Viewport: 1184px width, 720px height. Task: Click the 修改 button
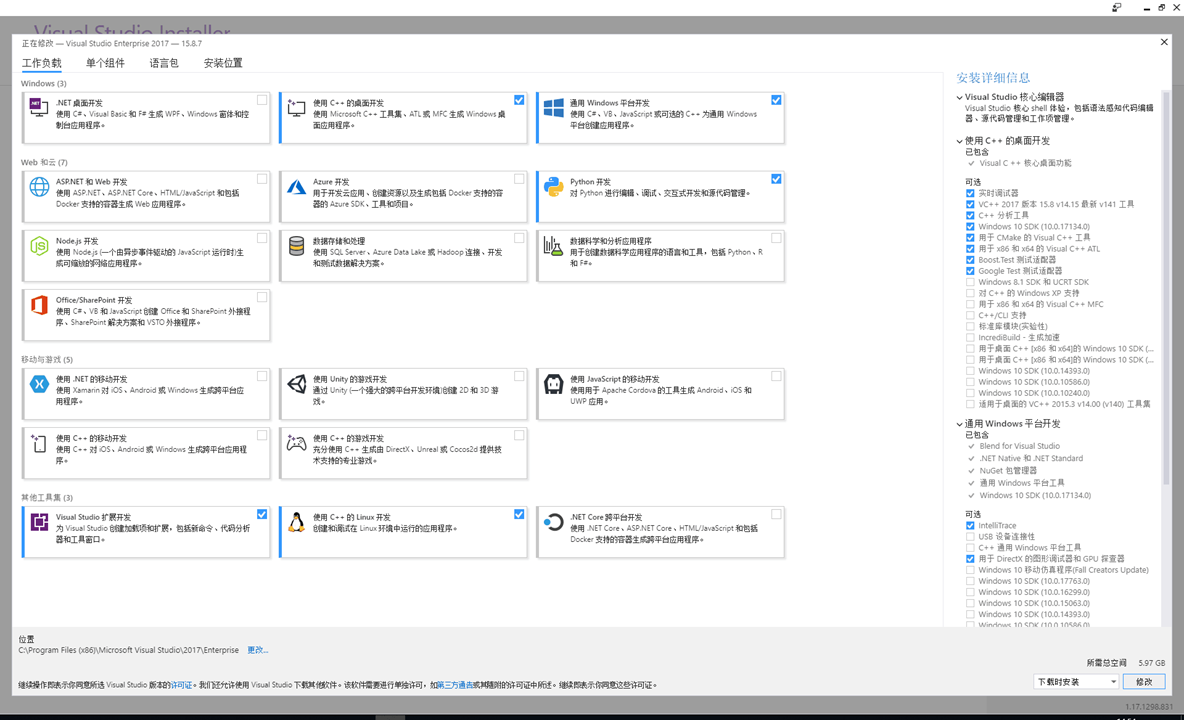tap(1142, 681)
